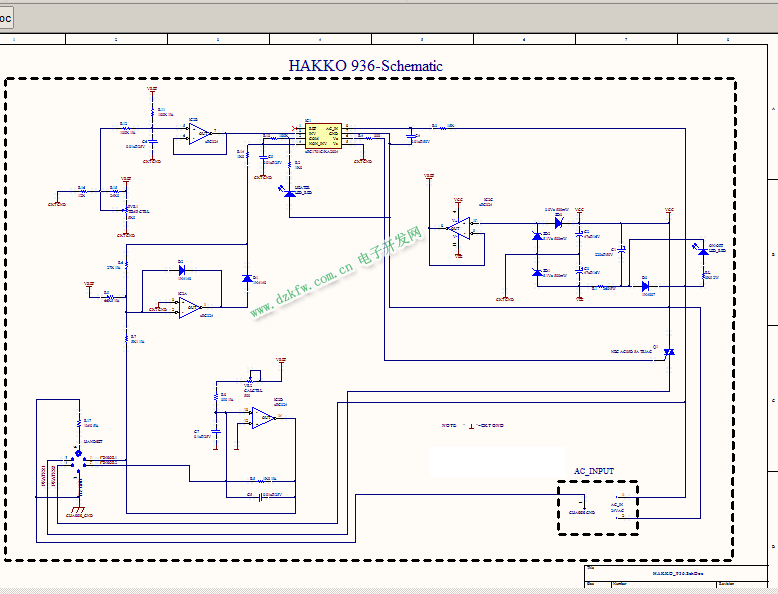Select the op-amp next to R11
The image size is (778, 594).
click(197, 133)
